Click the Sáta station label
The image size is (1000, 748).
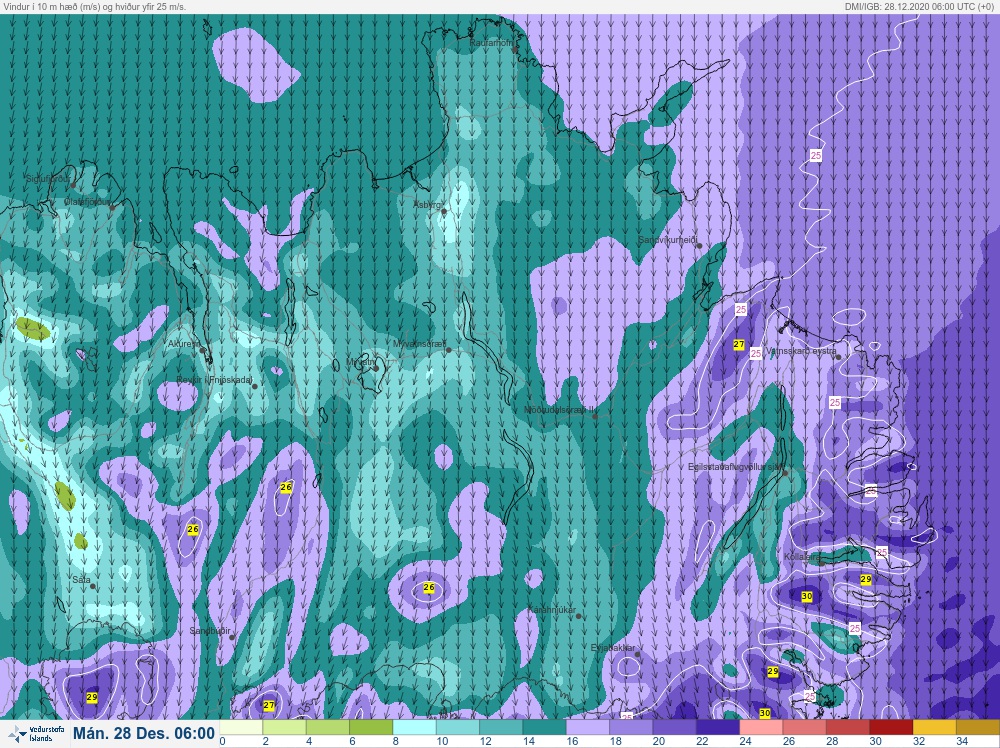click(x=81, y=580)
